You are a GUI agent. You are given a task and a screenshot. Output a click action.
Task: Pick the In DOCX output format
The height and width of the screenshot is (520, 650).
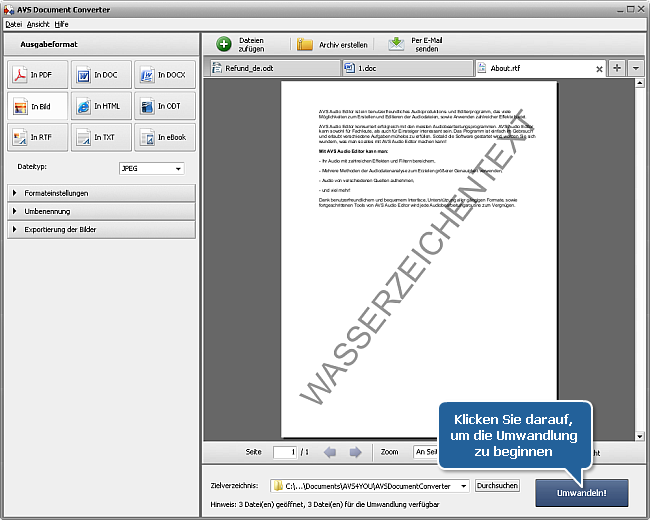click(165, 75)
